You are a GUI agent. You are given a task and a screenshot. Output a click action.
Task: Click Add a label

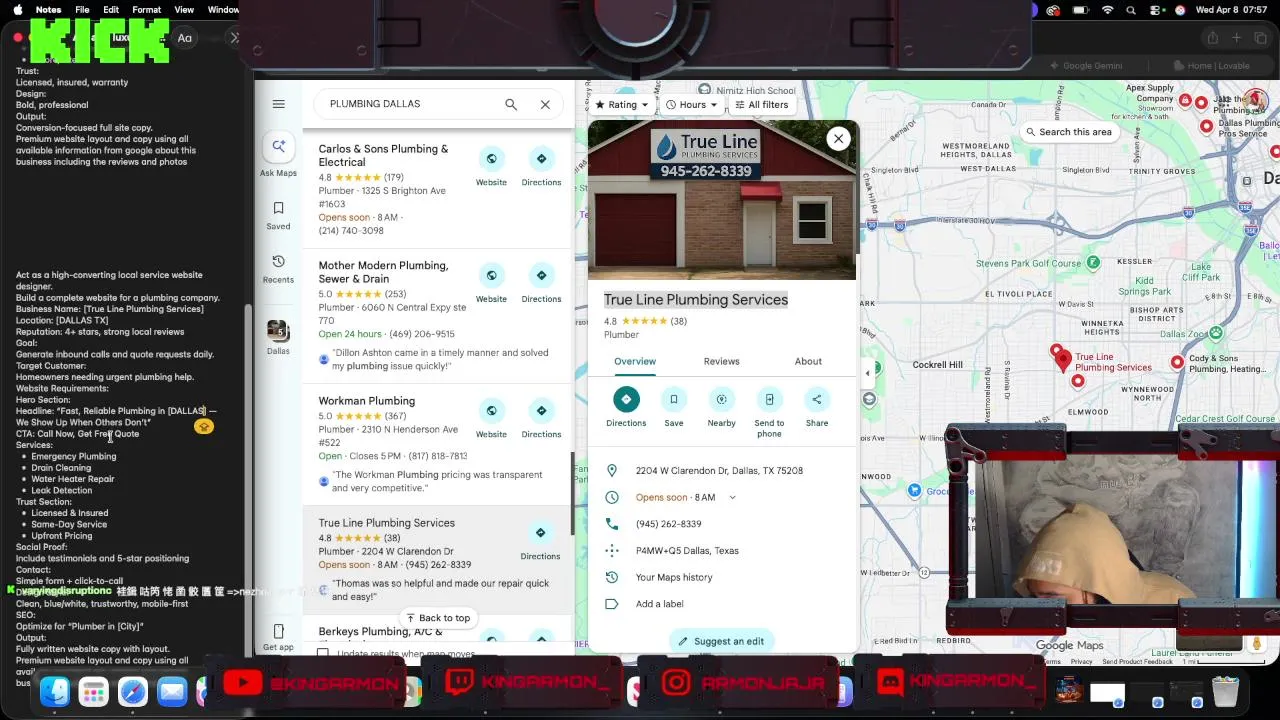(x=660, y=604)
